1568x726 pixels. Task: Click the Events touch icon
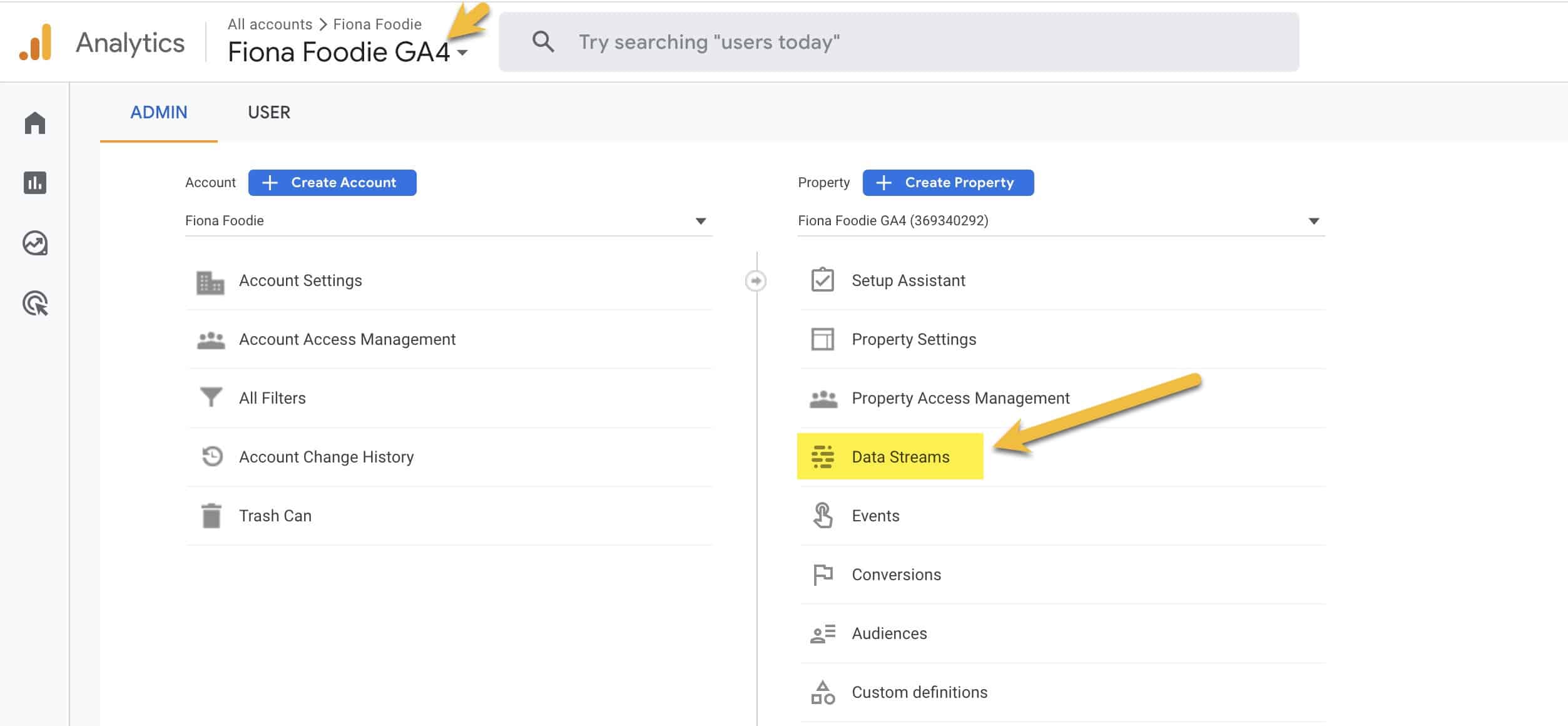pos(823,516)
